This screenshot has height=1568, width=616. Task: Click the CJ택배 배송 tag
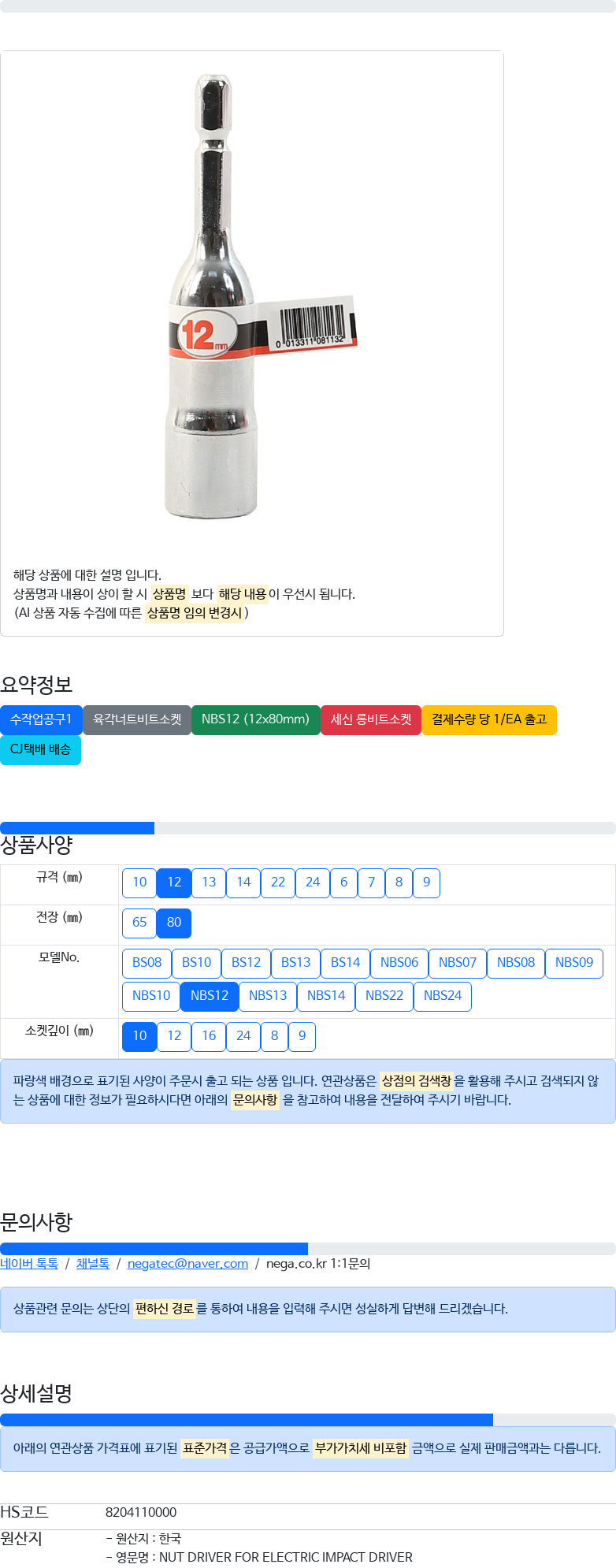click(40, 749)
